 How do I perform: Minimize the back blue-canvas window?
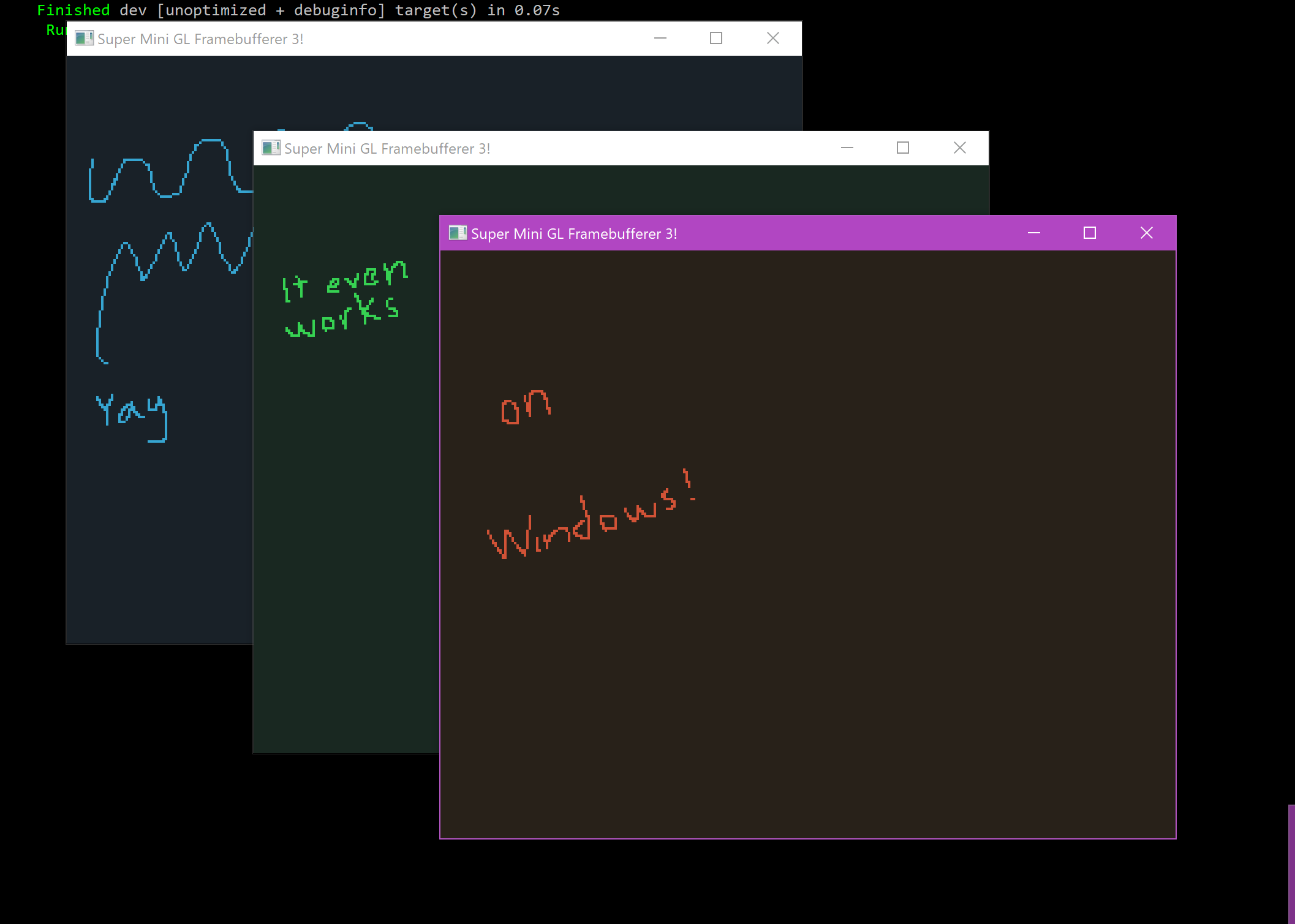[x=660, y=39]
